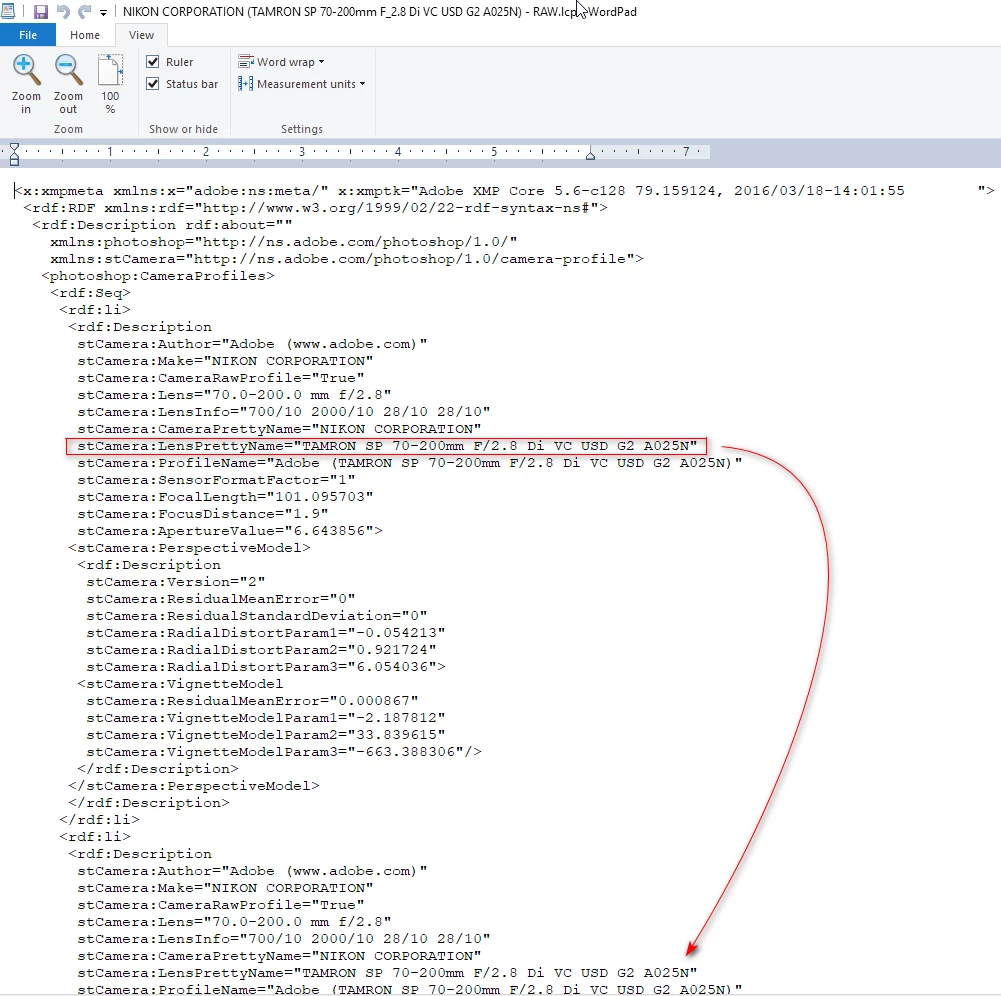This screenshot has height=996, width=1001.
Task: Click the Zoom out magnifier icon
Action: (x=68, y=70)
